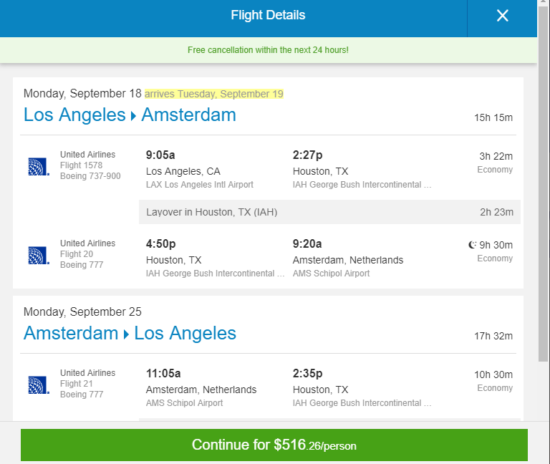Click the arrow between Amsterdam and Los Angeles

click(x=126, y=334)
